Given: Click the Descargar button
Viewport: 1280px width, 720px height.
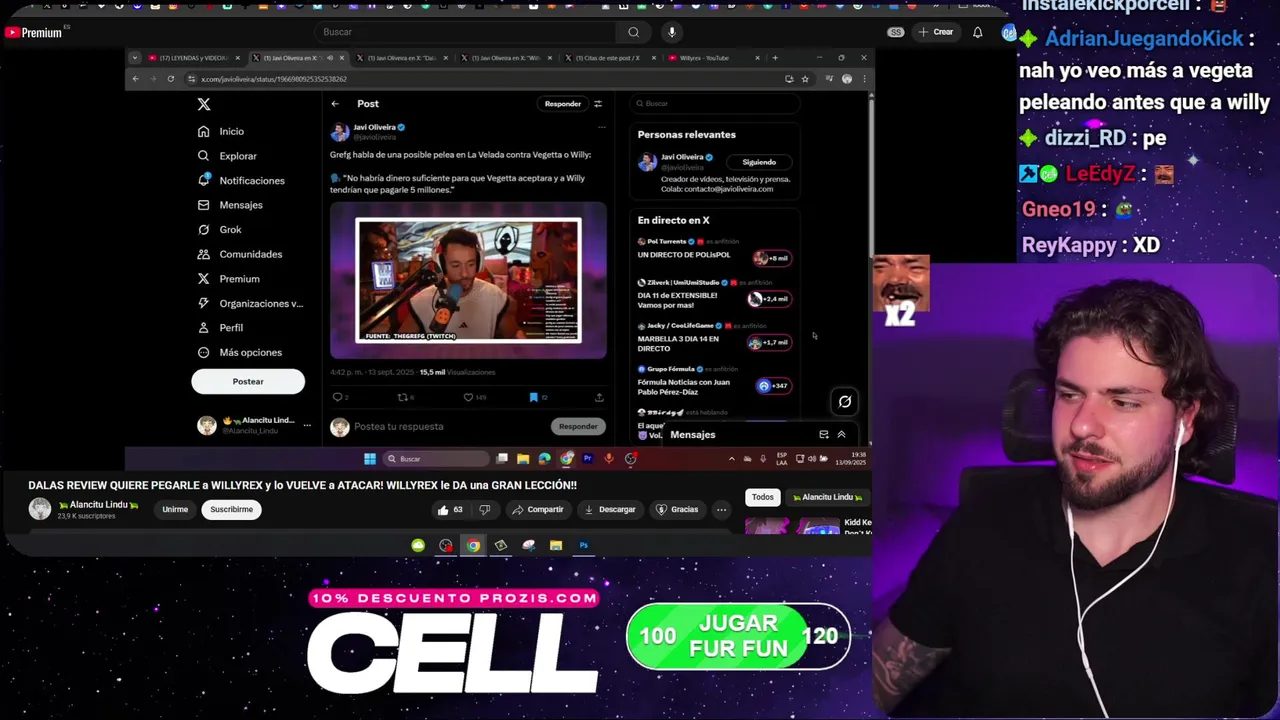Looking at the screenshot, I should click(x=610, y=510).
